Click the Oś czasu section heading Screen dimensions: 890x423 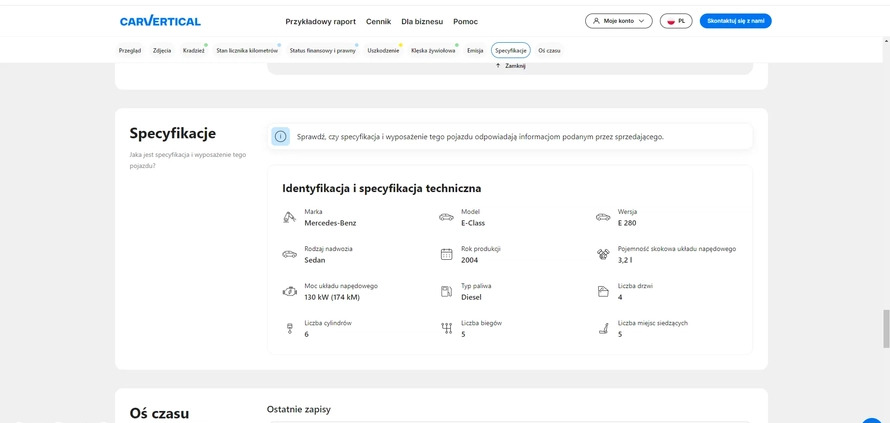[x=159, y=413]
